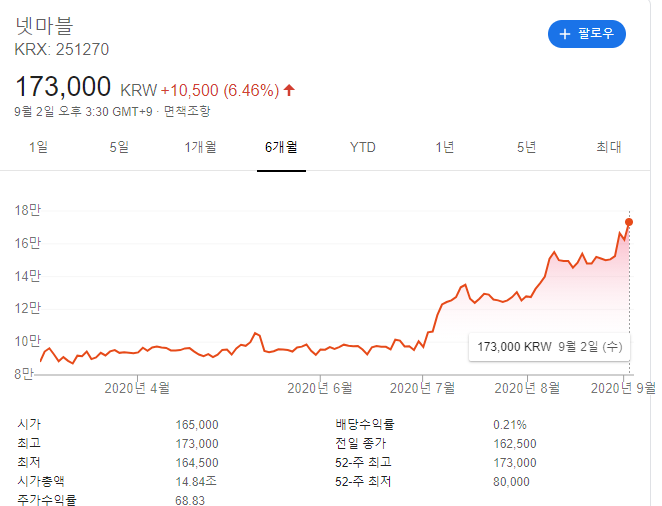Click the 52-주 최고 label
This screenshot has width=662, height=506.
tap(363, 462)
